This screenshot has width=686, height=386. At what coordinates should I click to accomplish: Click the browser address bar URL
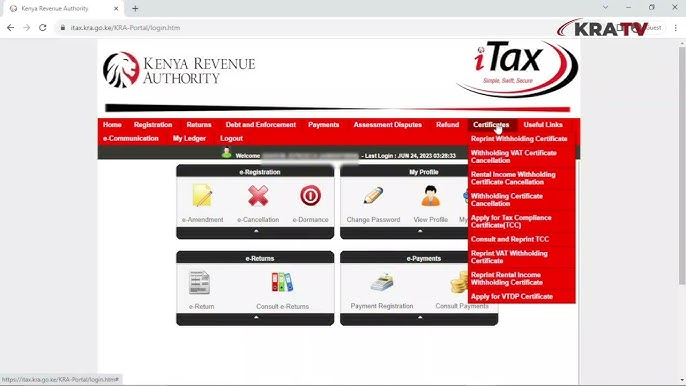[125, 28]
